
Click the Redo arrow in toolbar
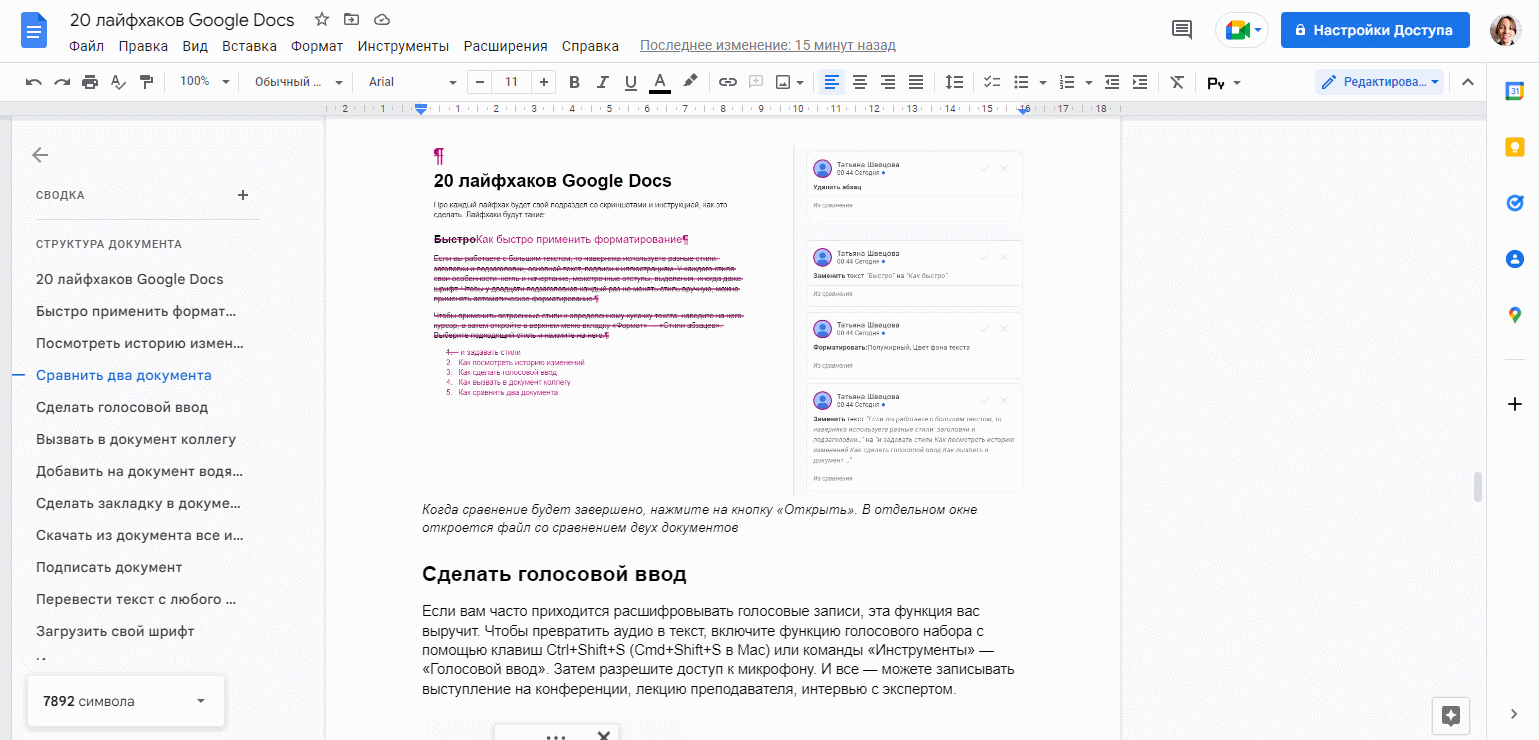tap(62, 82)
